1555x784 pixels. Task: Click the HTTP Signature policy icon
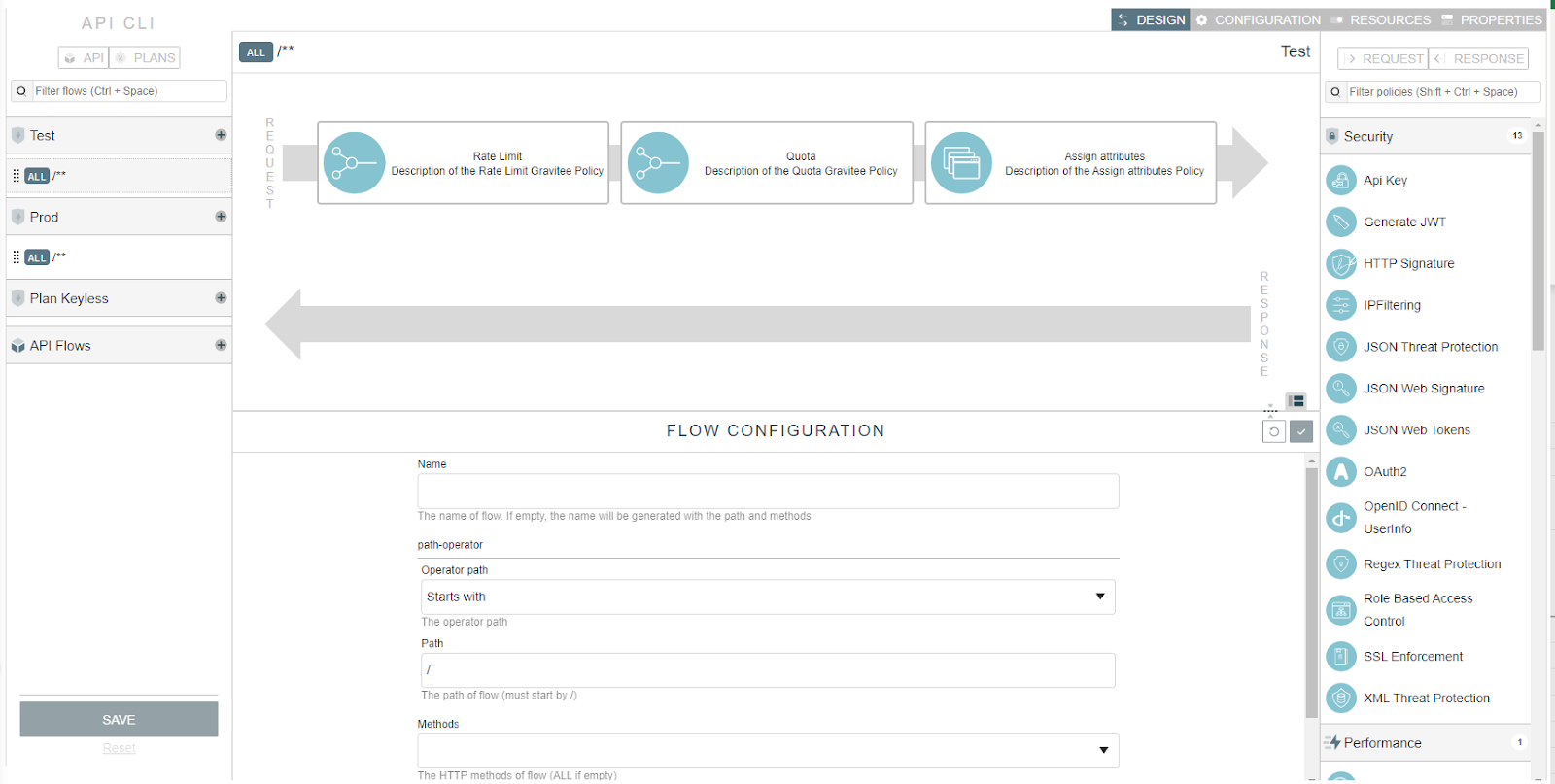(x=1341, y=263)
